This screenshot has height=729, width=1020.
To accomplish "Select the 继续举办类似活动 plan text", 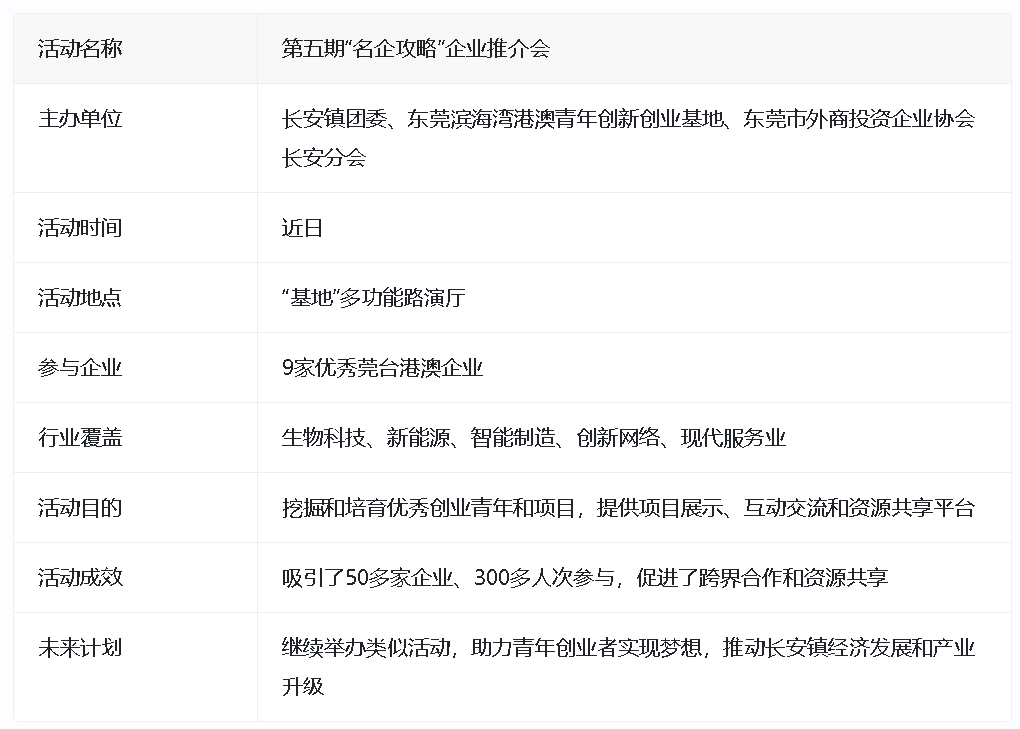I will click(x=365, y=648).
